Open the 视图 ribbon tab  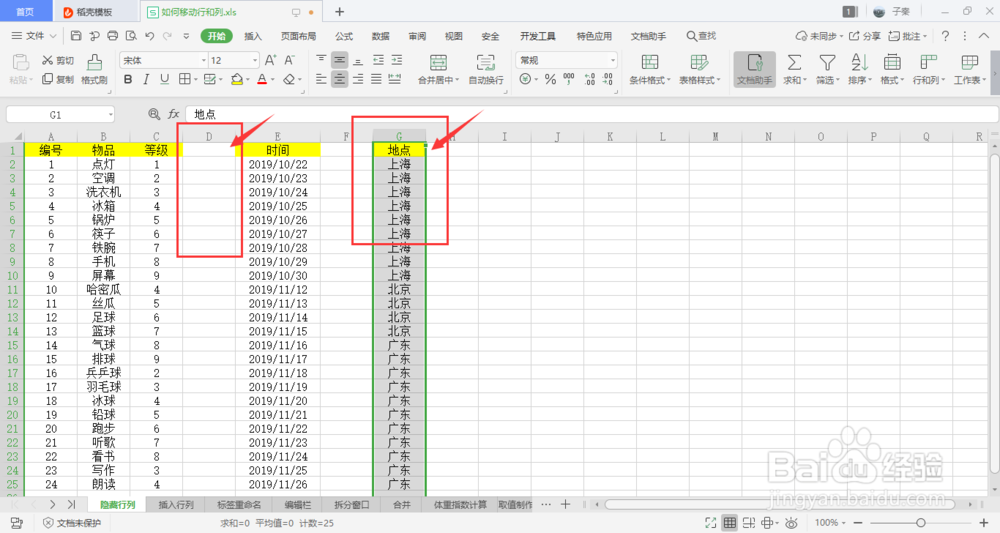(x=453, y=36)
